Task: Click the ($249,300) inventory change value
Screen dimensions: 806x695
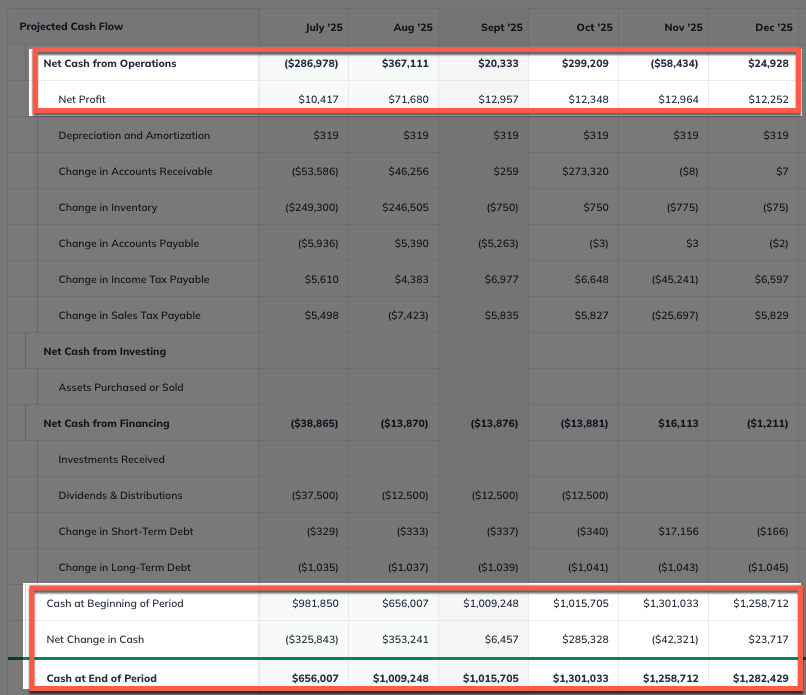Action: point(312,207)
